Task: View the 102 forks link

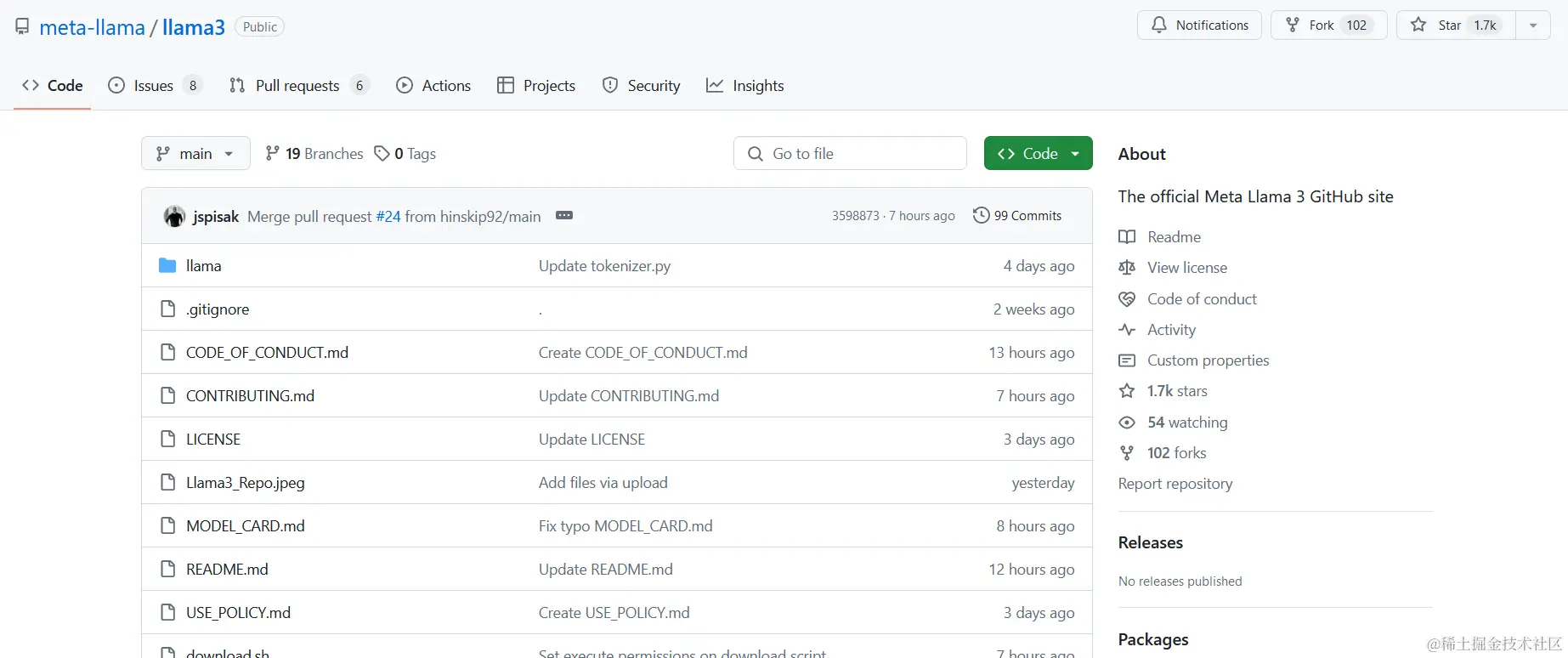Action: pos(1163,452)
